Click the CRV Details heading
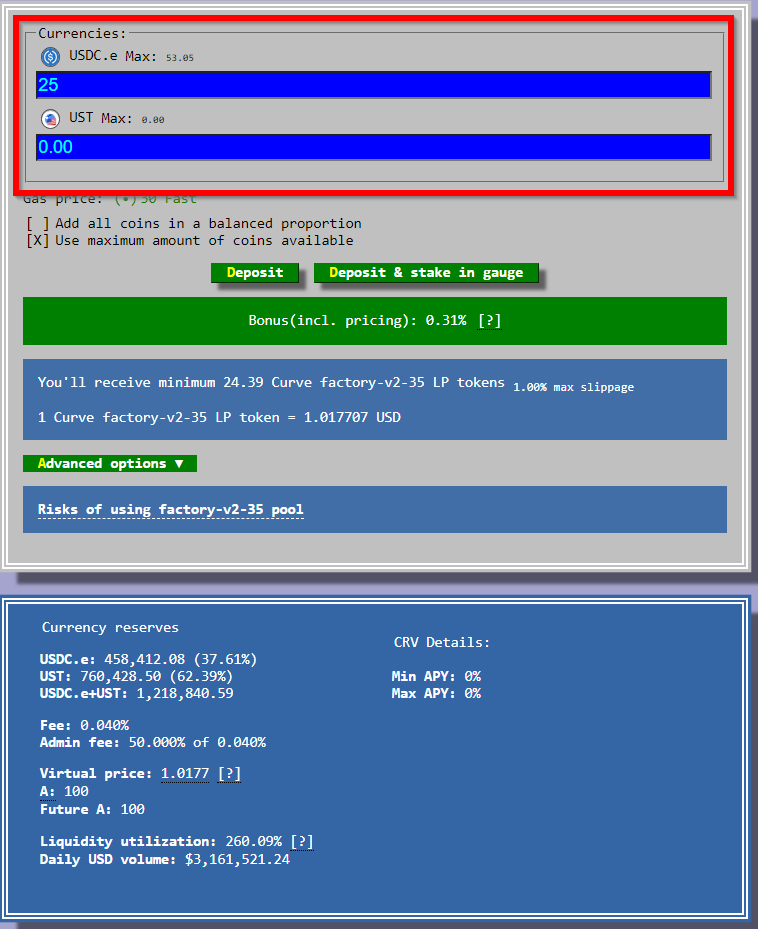 pyautogui.click(x=442, y=643)
